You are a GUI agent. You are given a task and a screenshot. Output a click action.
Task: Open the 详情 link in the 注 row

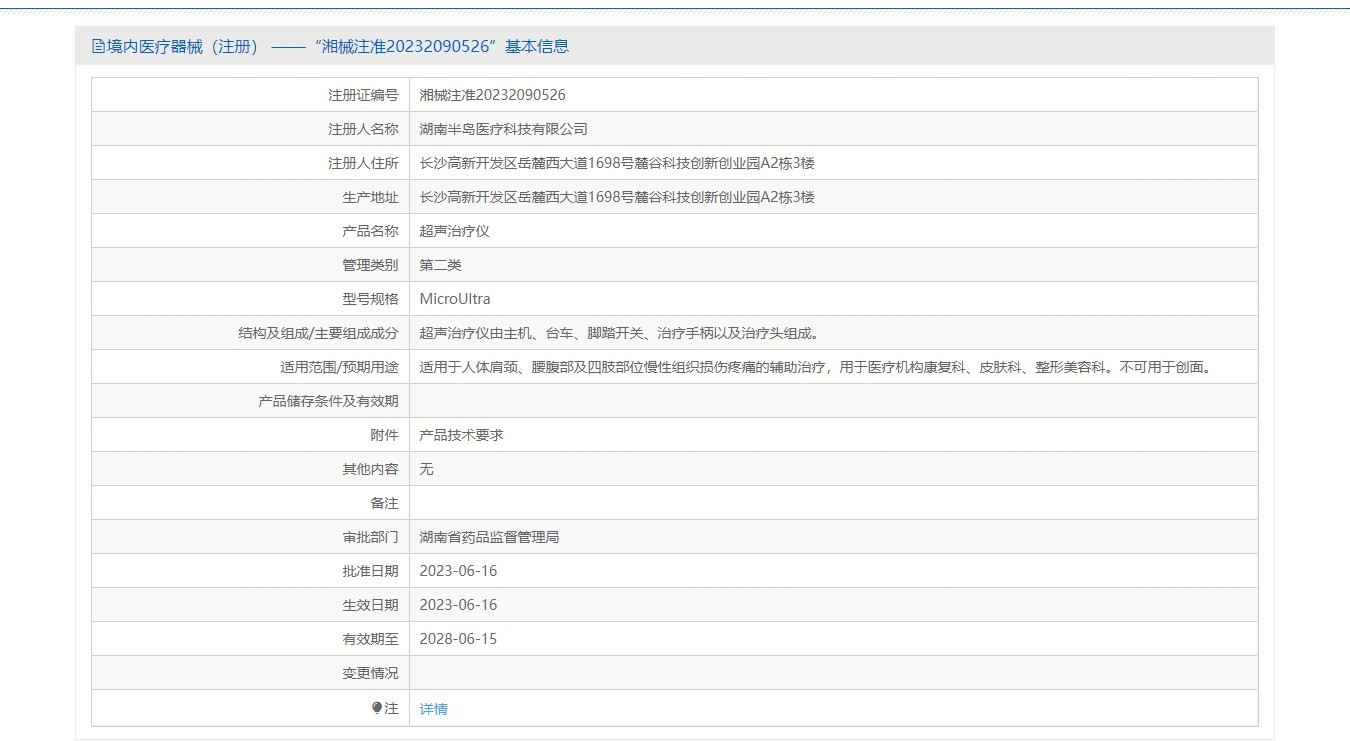433,709
